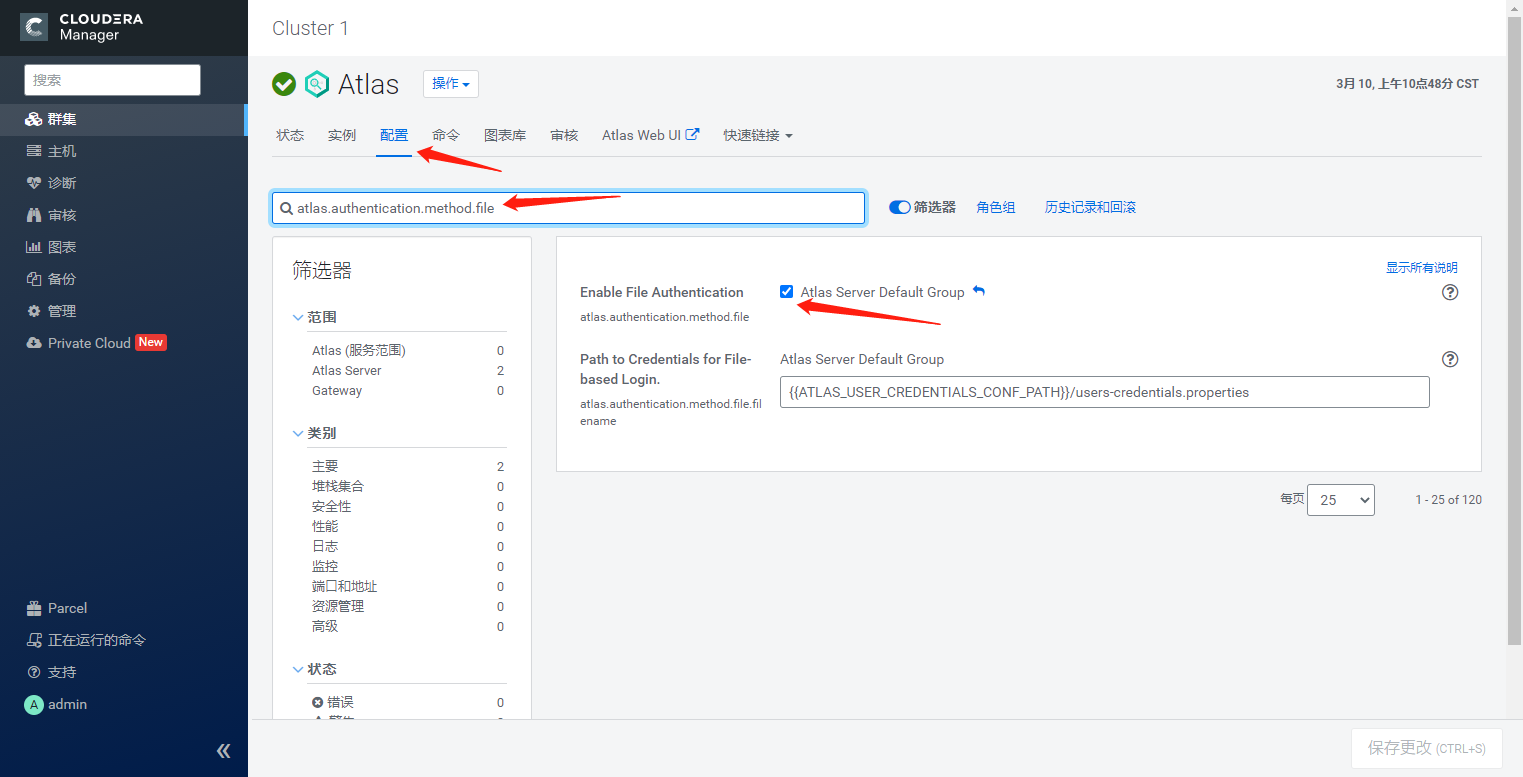Filter by 堆栈集合 category
Viewport: 1523px width, 777px height.
pos(338,487)
